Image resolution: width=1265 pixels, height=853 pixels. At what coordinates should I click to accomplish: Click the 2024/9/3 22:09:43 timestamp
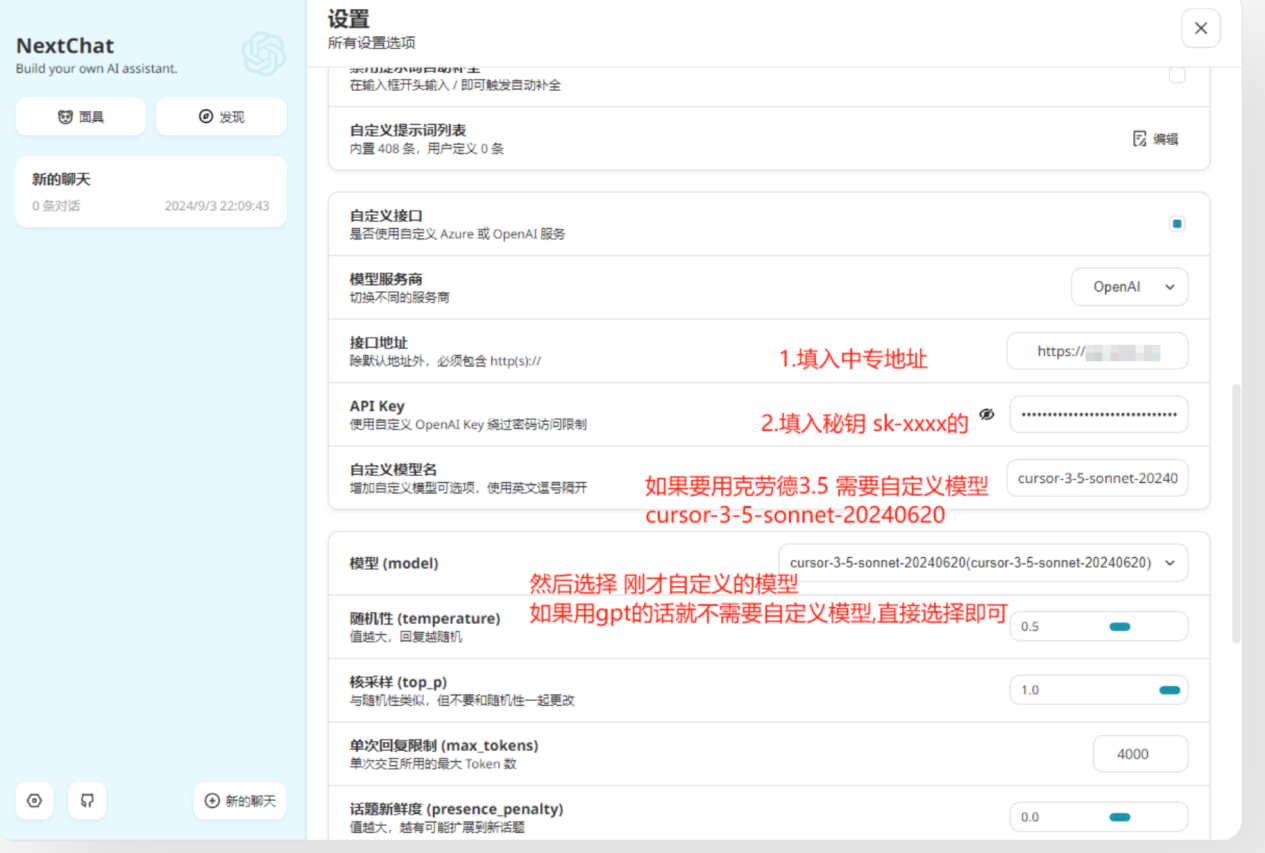217,206
